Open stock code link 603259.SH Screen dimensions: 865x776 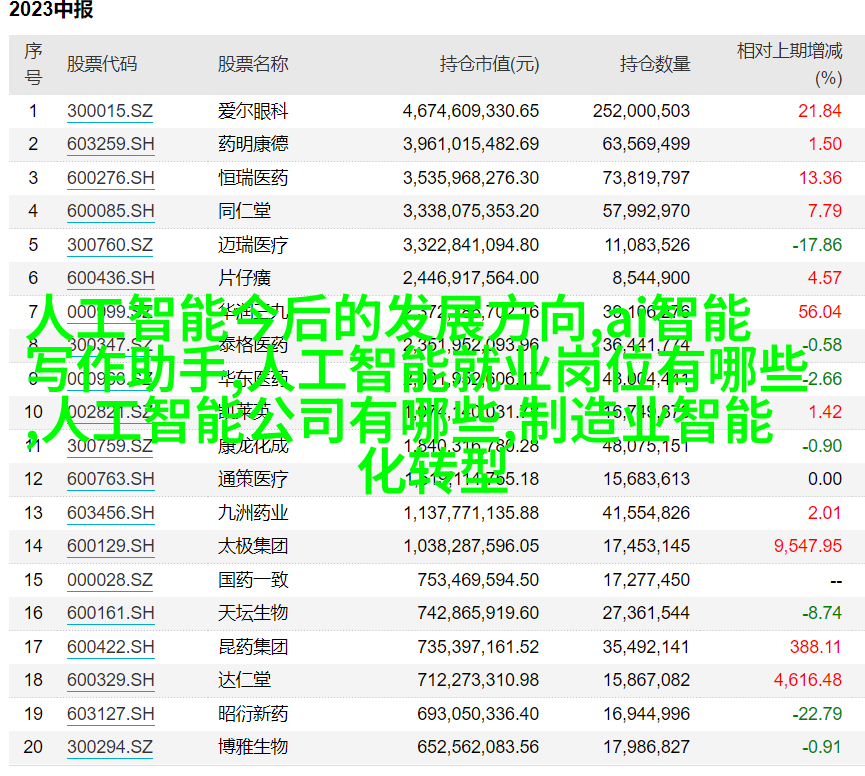pyautogui.click(x=110, y=145)
